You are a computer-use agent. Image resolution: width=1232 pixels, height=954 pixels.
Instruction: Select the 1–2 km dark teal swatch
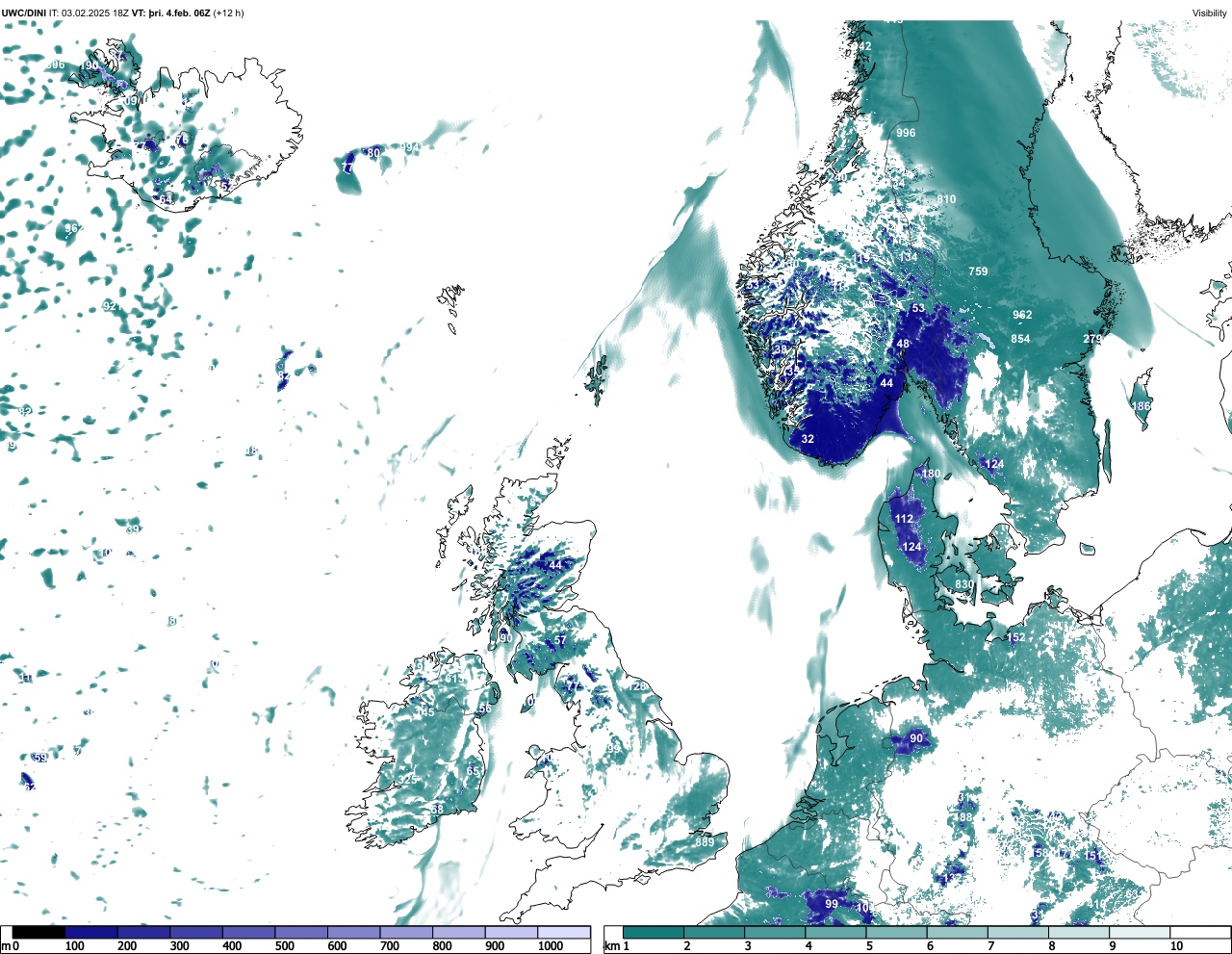coord(654,932)
